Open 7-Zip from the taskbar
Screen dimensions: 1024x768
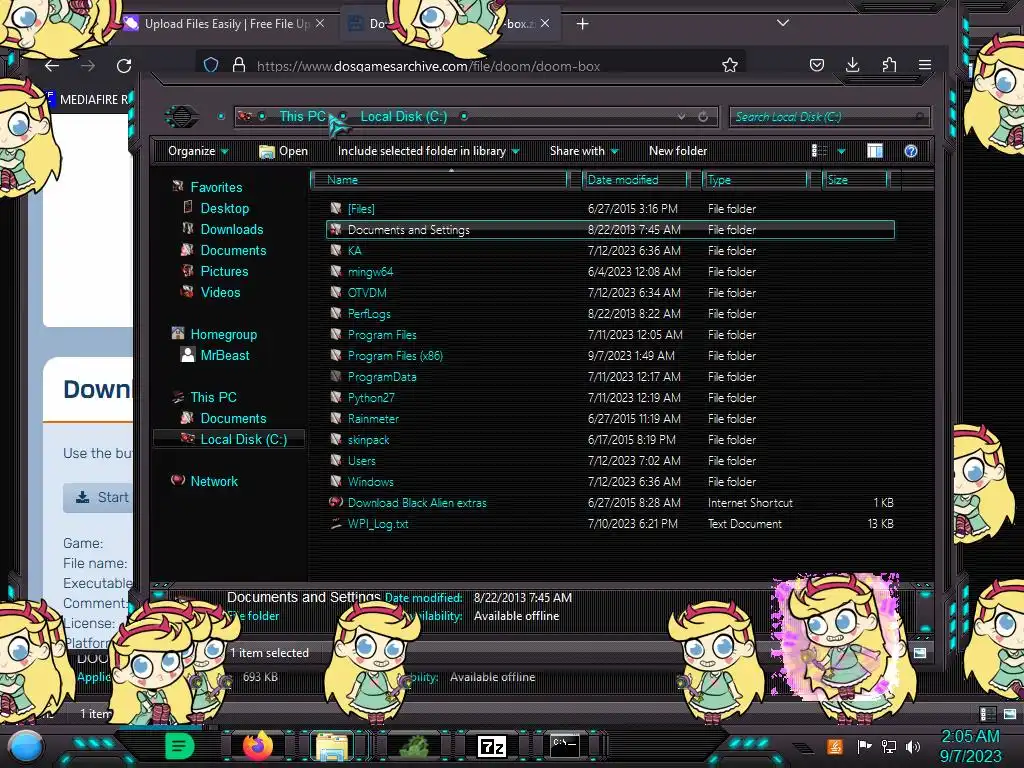coord(492,746)
